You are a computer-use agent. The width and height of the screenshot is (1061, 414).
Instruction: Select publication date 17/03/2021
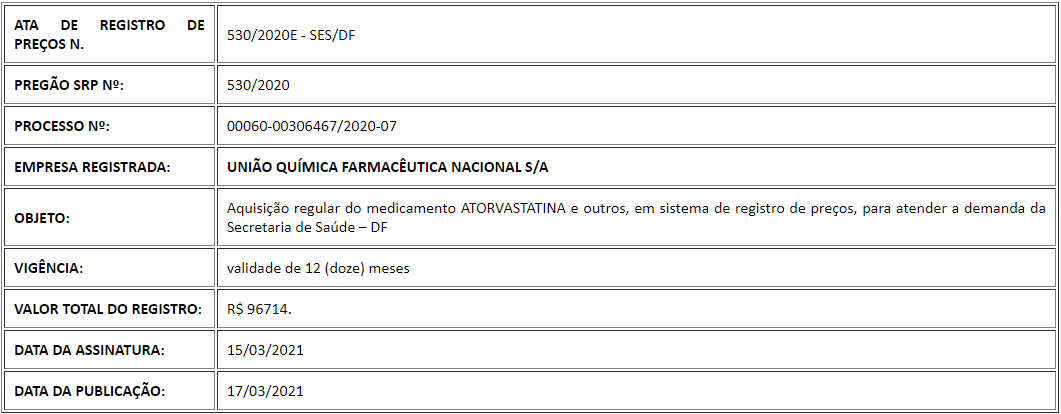[x=265, y=391]
